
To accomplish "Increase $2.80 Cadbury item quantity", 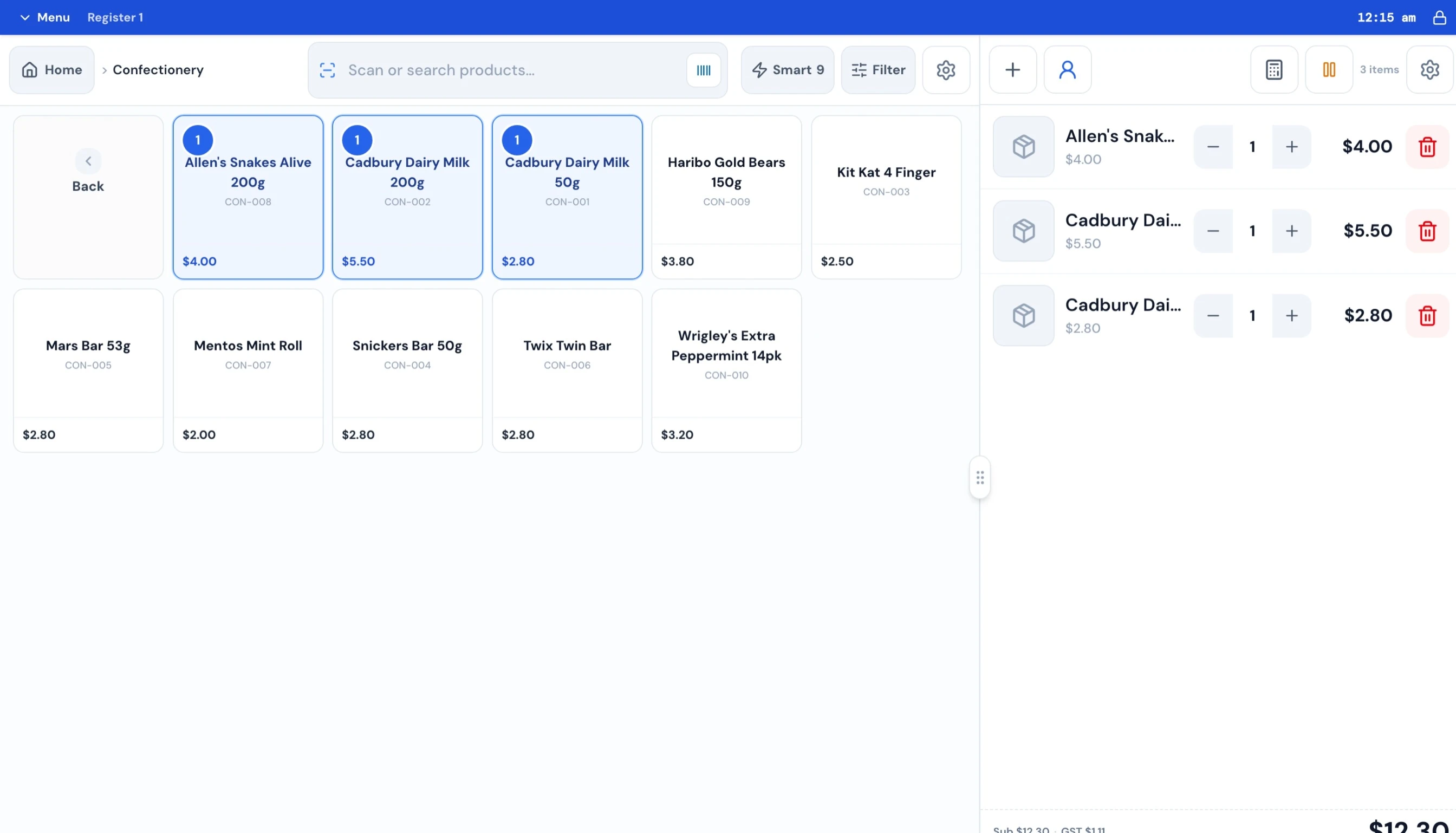I will click(x=1291, y=316).
